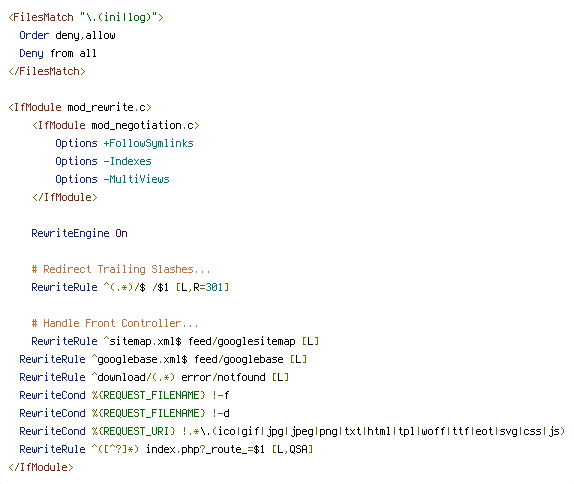
Task: Click the 'Options -Indexes' line
Action: coord(103,161)
